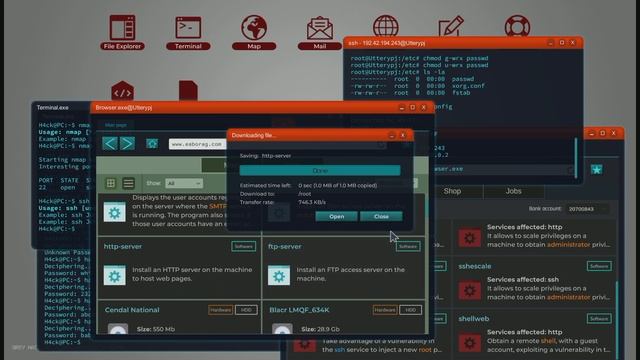Open the Mail desktop icon
Viewport: 640px width, 360px height.
320,33
